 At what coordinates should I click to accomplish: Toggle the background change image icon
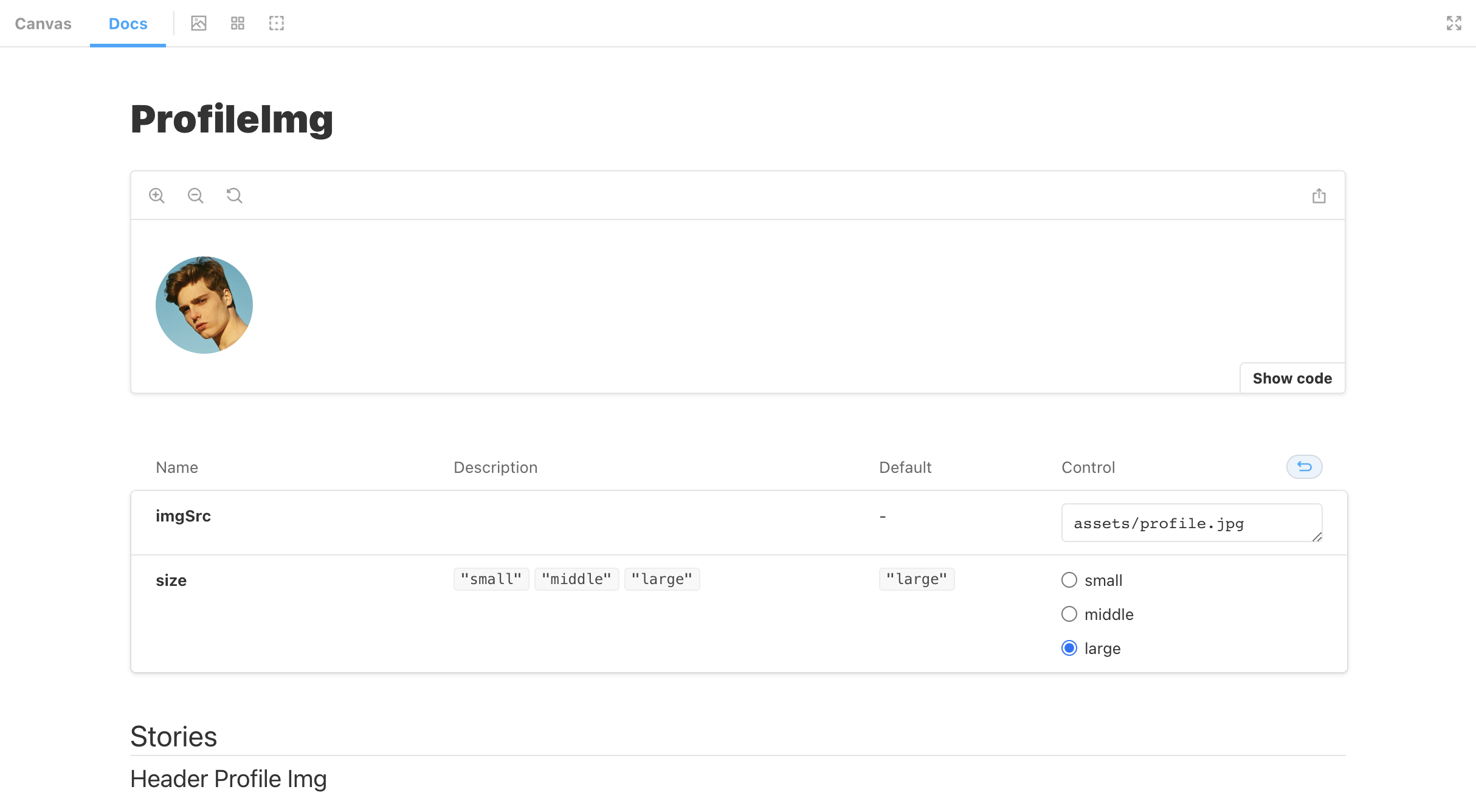199,23
